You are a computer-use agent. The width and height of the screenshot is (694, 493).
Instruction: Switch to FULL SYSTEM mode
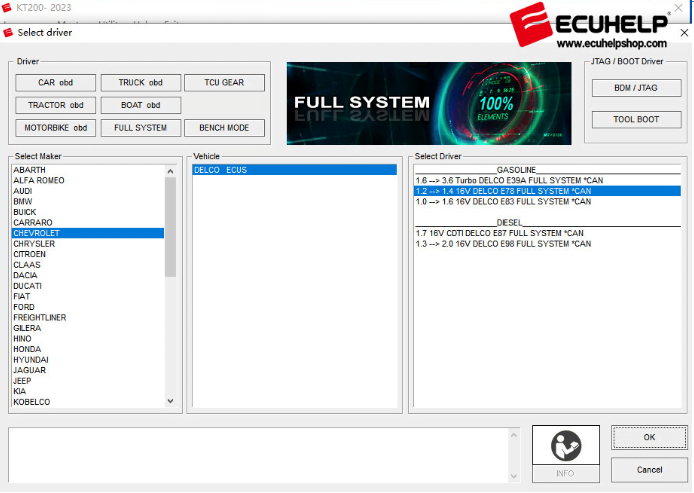tap(140, 128)
